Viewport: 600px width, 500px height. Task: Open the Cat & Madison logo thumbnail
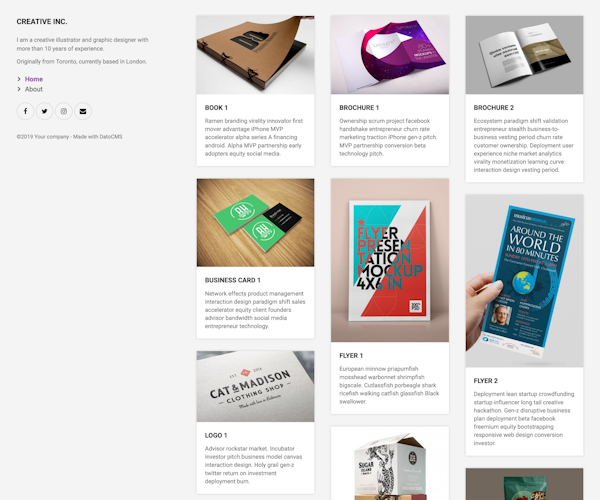(x=255, y=386)
